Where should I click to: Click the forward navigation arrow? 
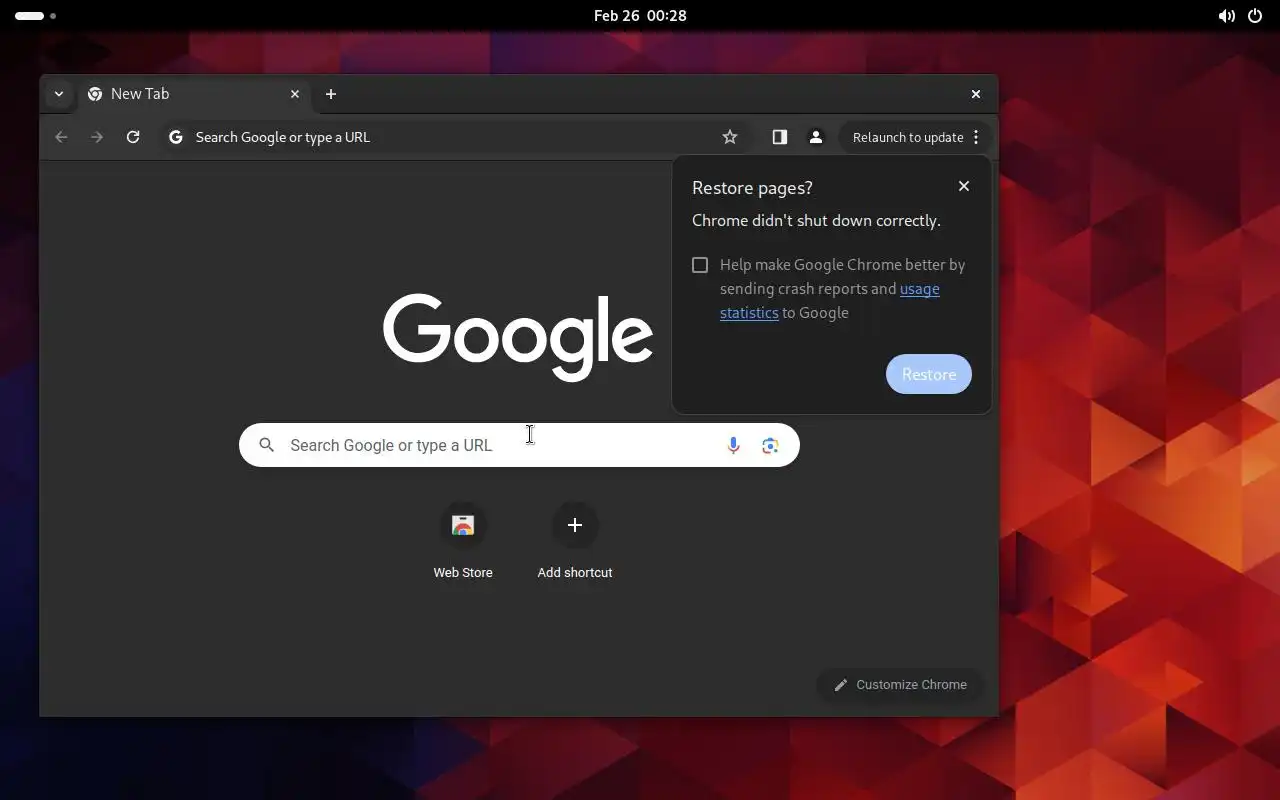[97, 137]
